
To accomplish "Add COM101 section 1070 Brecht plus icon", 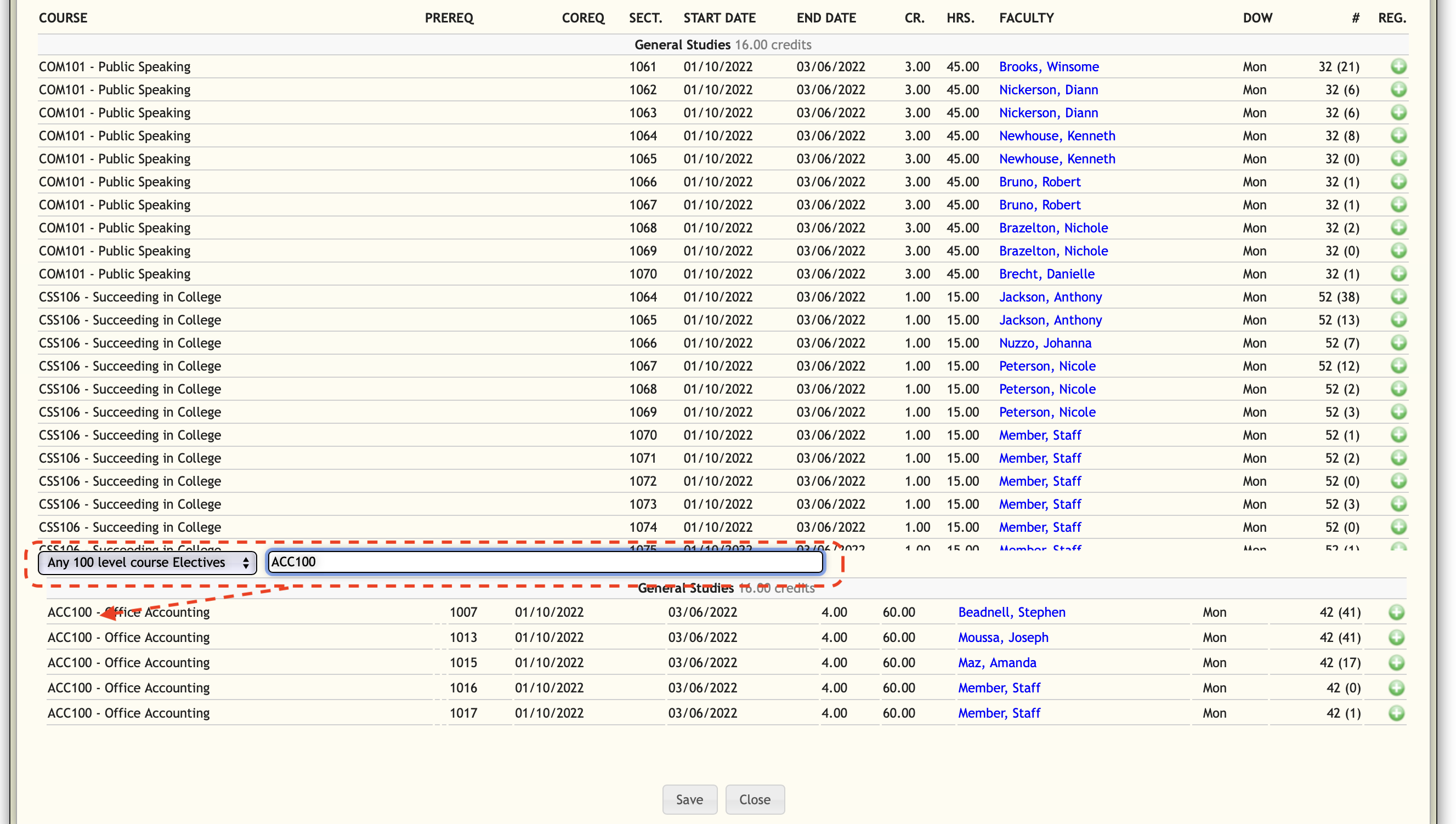I will [x=1398, y=274].
